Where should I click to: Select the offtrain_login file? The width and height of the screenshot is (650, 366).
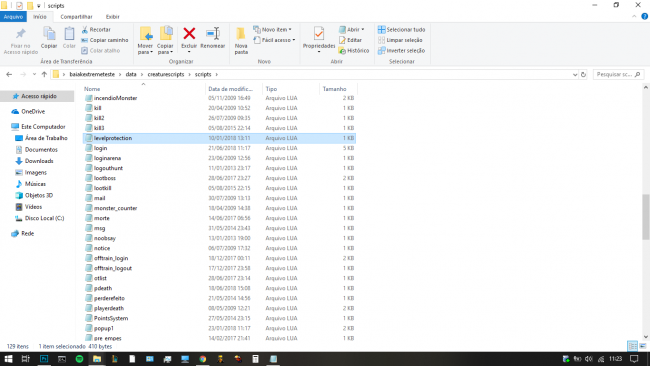pos(220,258)
